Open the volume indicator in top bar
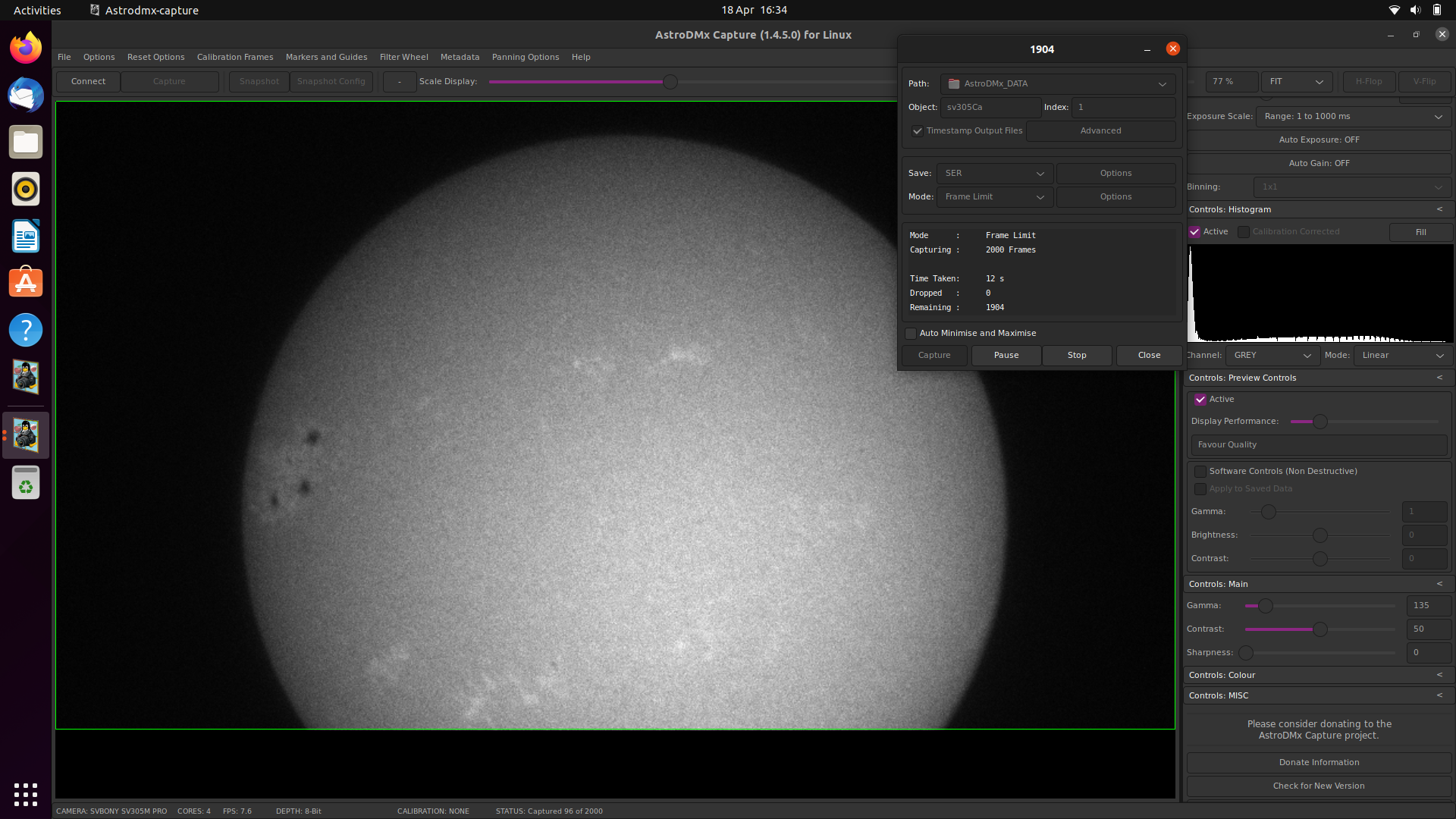Screen dimensions: 1456x819 1415,10
